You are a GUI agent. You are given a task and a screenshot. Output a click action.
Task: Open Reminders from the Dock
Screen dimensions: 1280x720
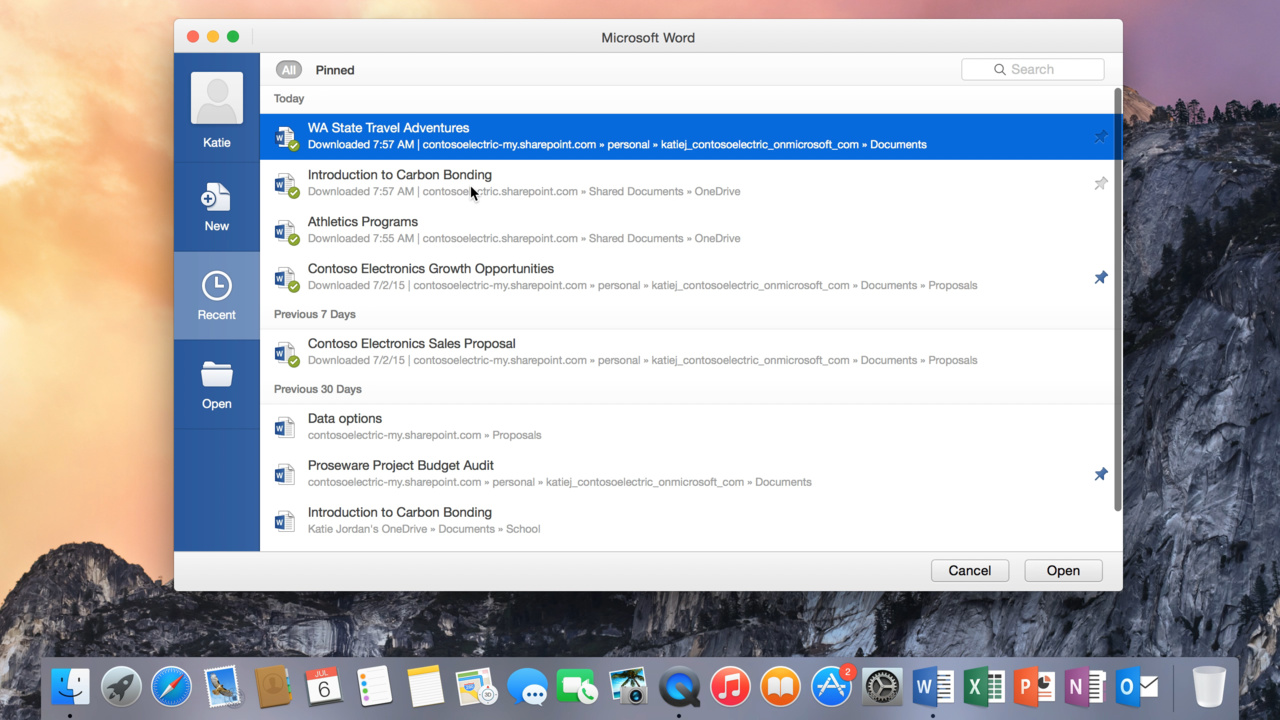click(375, 687)
